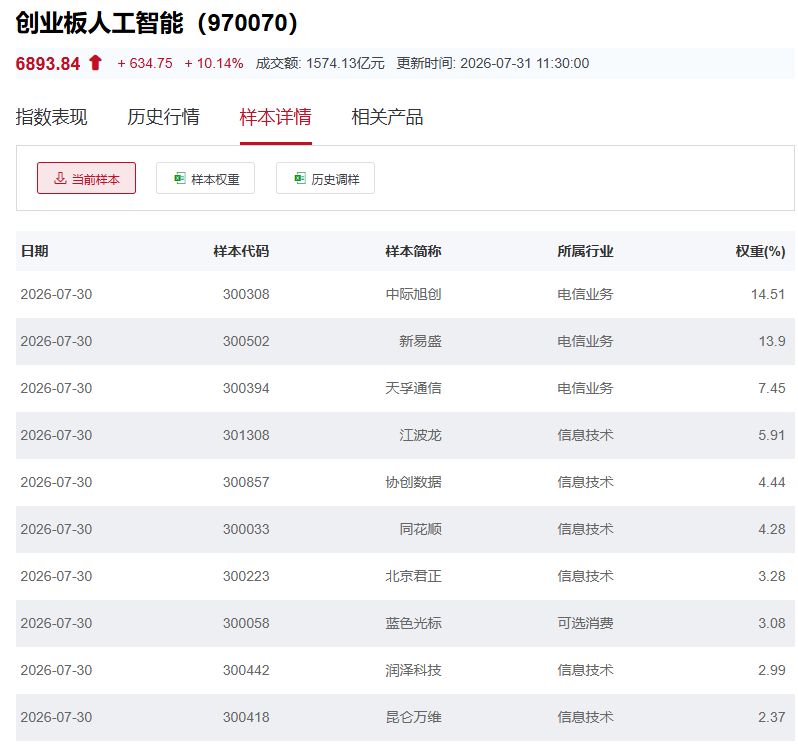Click weight value 5.91
The image size is (798, 746).
(772, 435)
